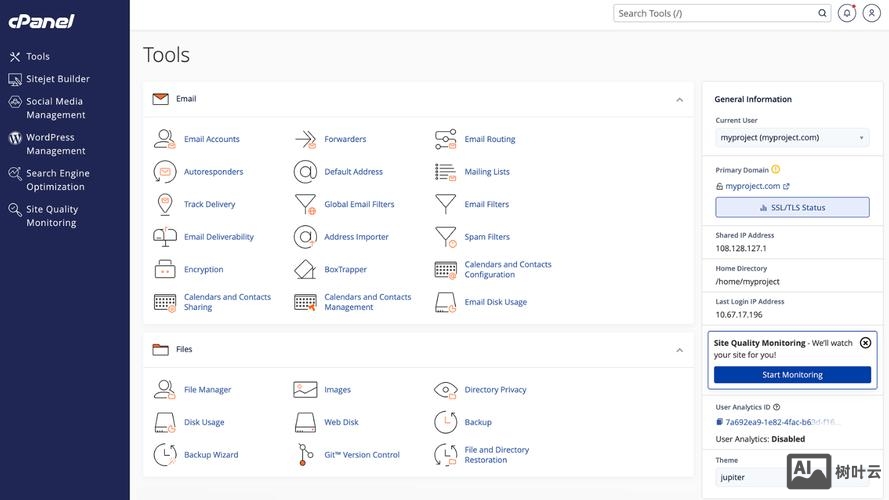Viewport: 889px width, 500px height.
Task: Select the Track Delivery pin icon
Action: [x=165, y=204]
